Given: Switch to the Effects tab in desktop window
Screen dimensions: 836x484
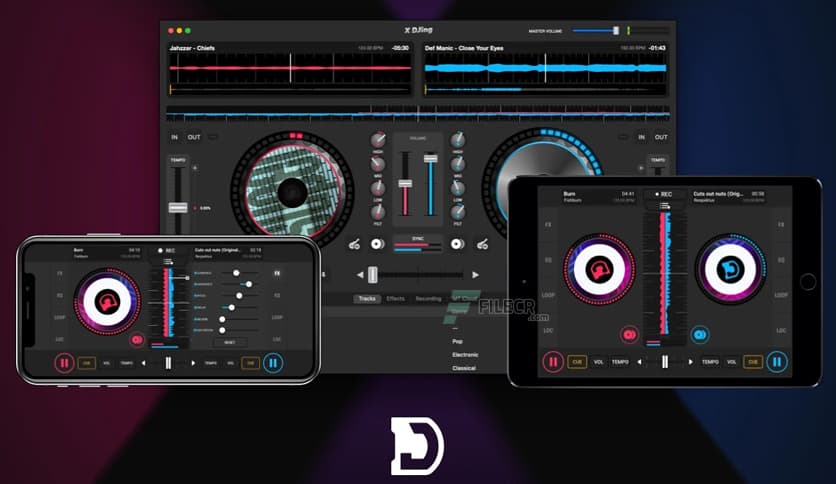Looking at the screenshot, I should click(x=395, y=299).
